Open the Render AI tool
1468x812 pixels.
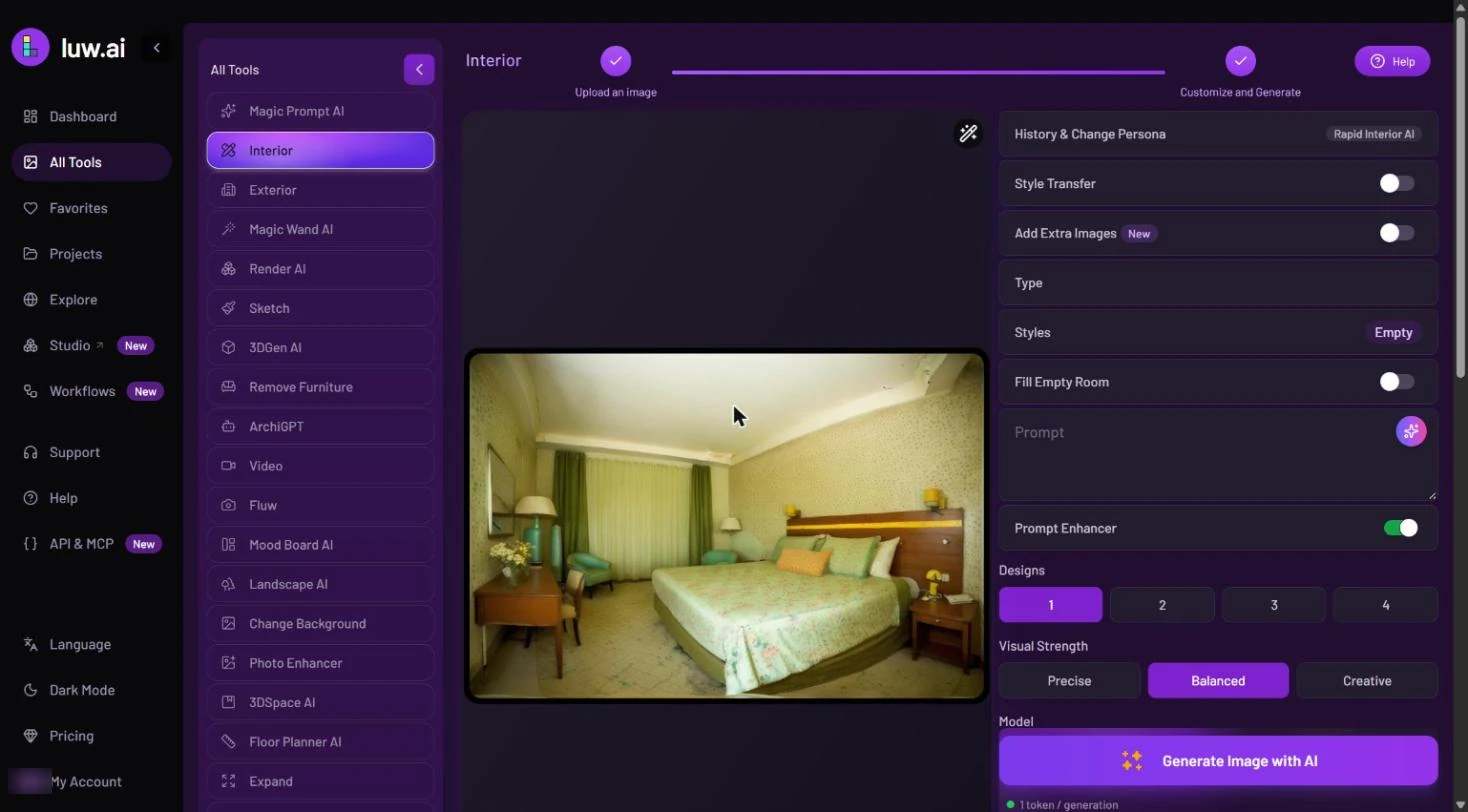(x=321, y=269)
